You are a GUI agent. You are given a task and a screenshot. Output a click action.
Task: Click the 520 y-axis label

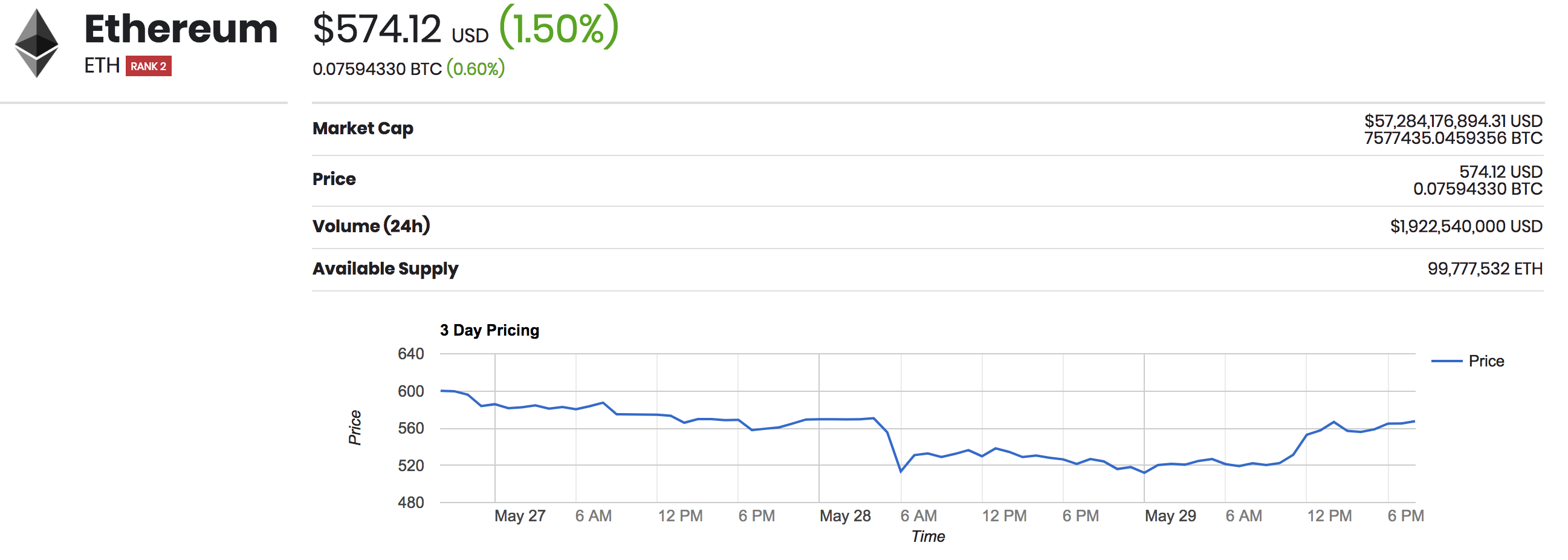coord(411,466)
